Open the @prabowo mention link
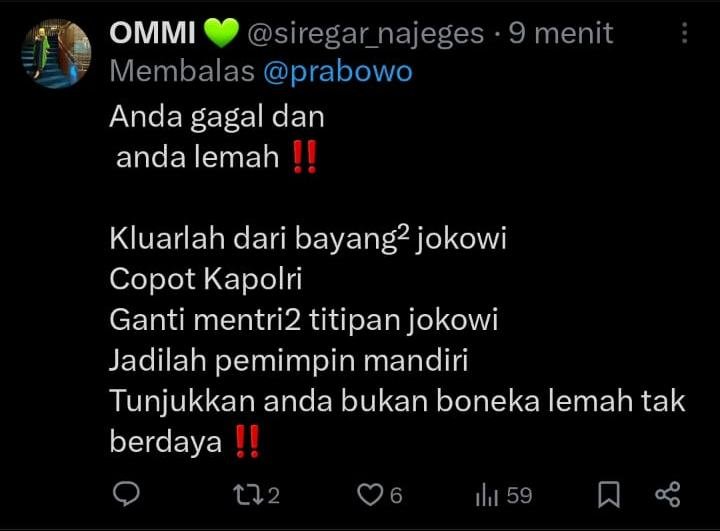Viewport: 720px width, 531px height. [338, 72]
